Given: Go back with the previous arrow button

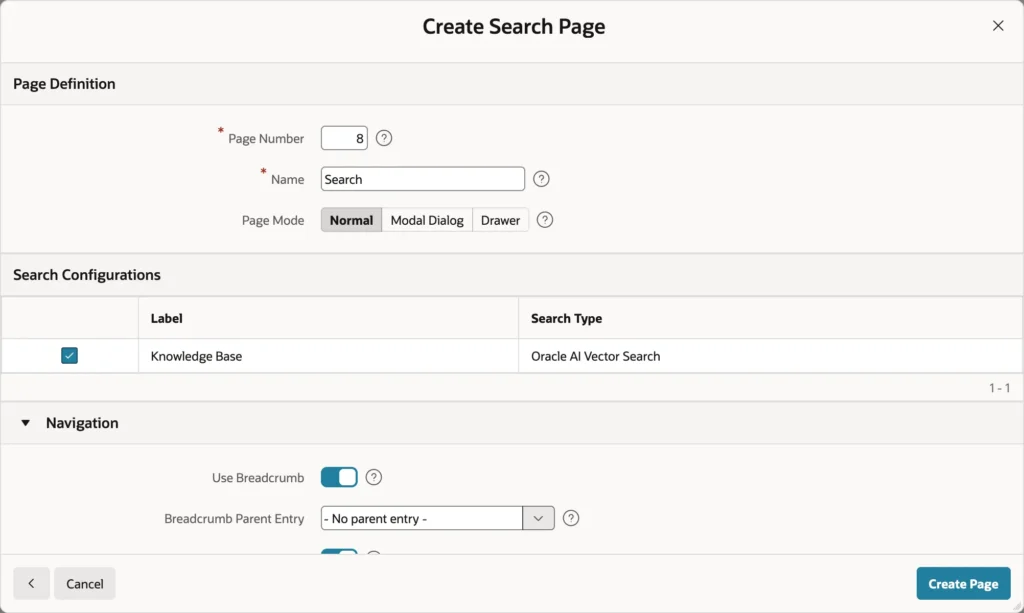Looking at the screenshot, I should (x=31, y=583).
